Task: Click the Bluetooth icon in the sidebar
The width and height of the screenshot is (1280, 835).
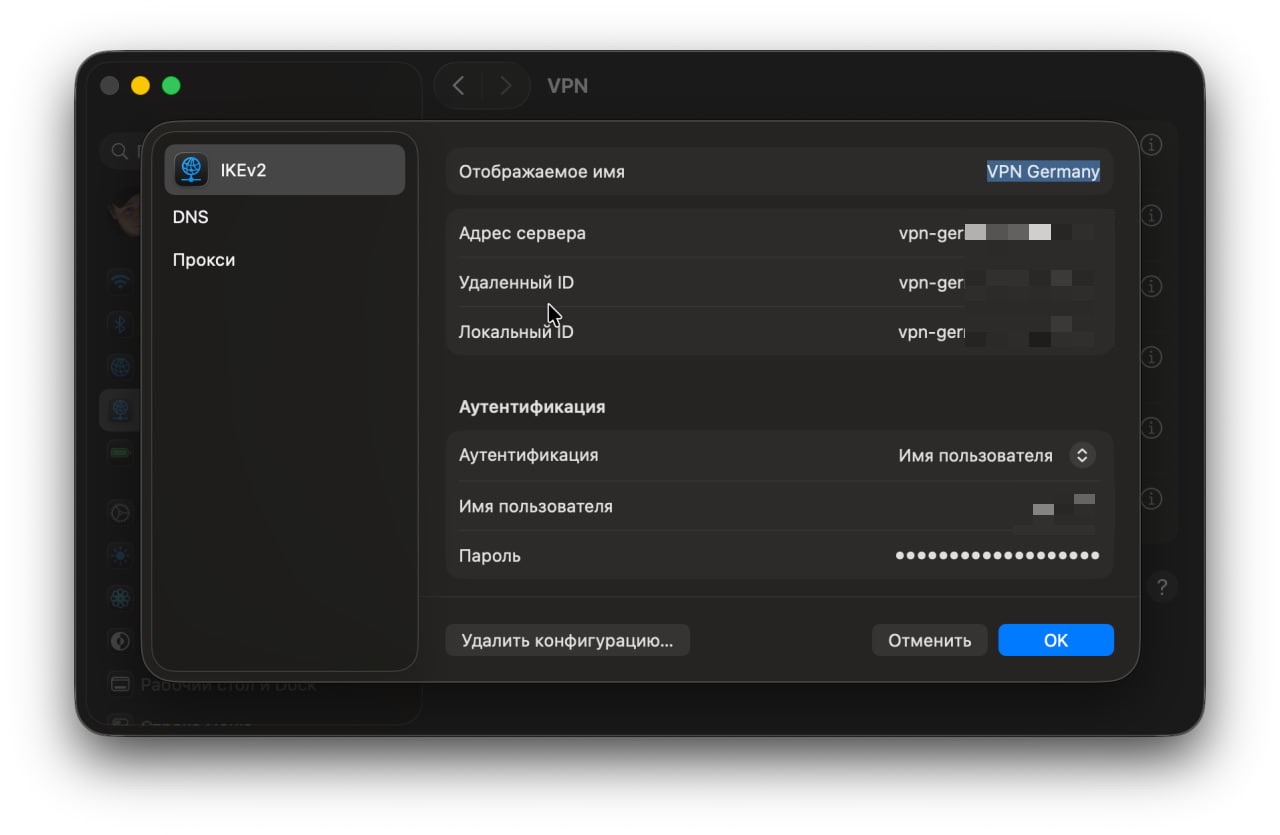Action: [x=120, y=323]
